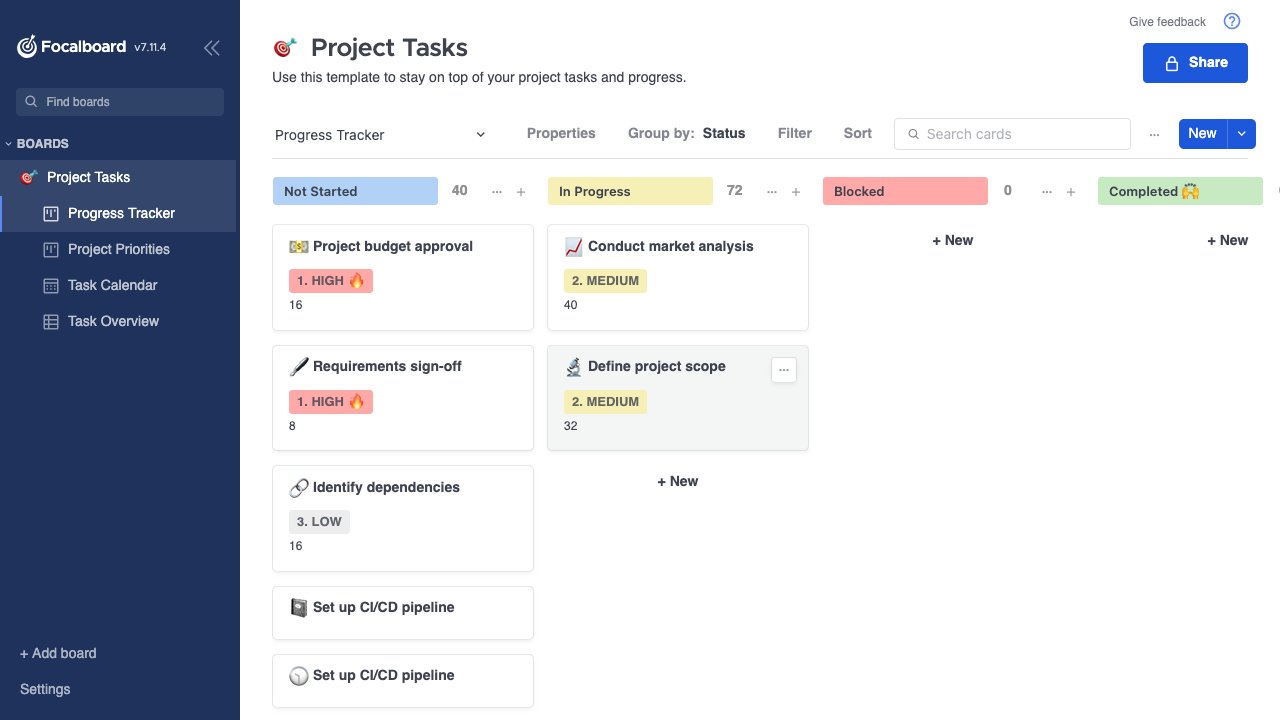Viewport: 1280px width, 720px height.
Task: Switch to the Task Calendar view
Action: 112,285
